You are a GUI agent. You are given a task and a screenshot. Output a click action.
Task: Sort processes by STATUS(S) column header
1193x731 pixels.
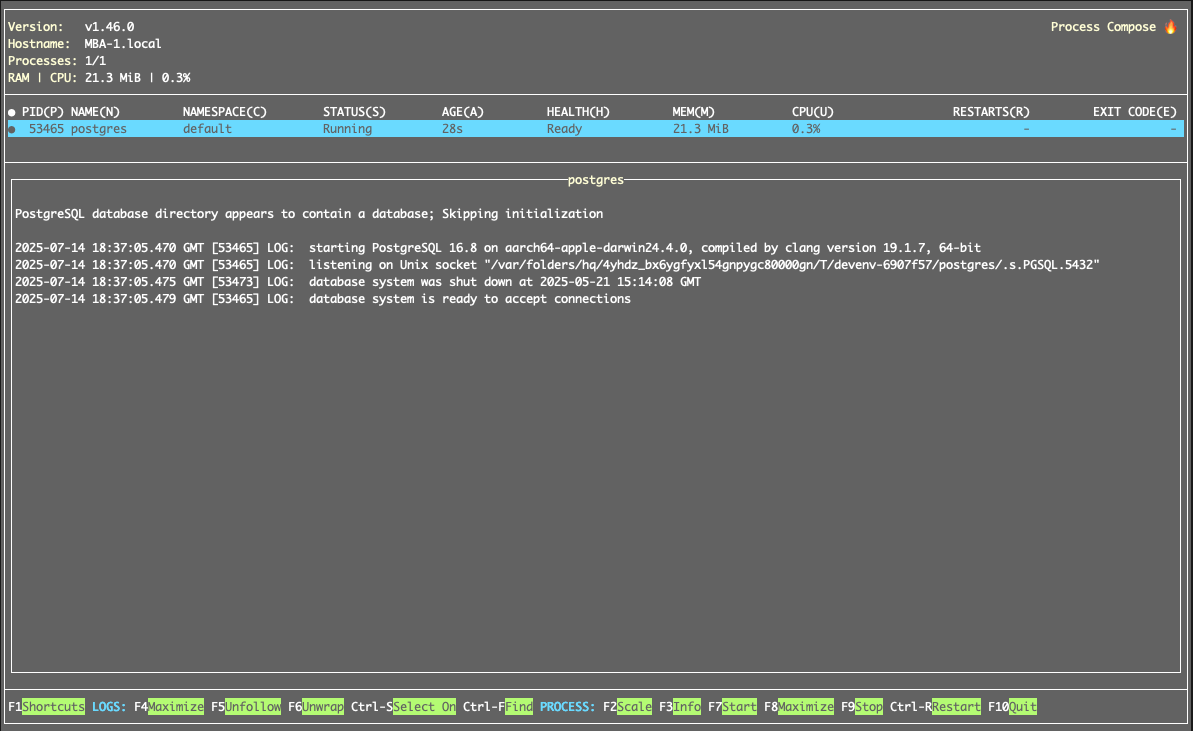pyautogui.click(x=353, y=112)
